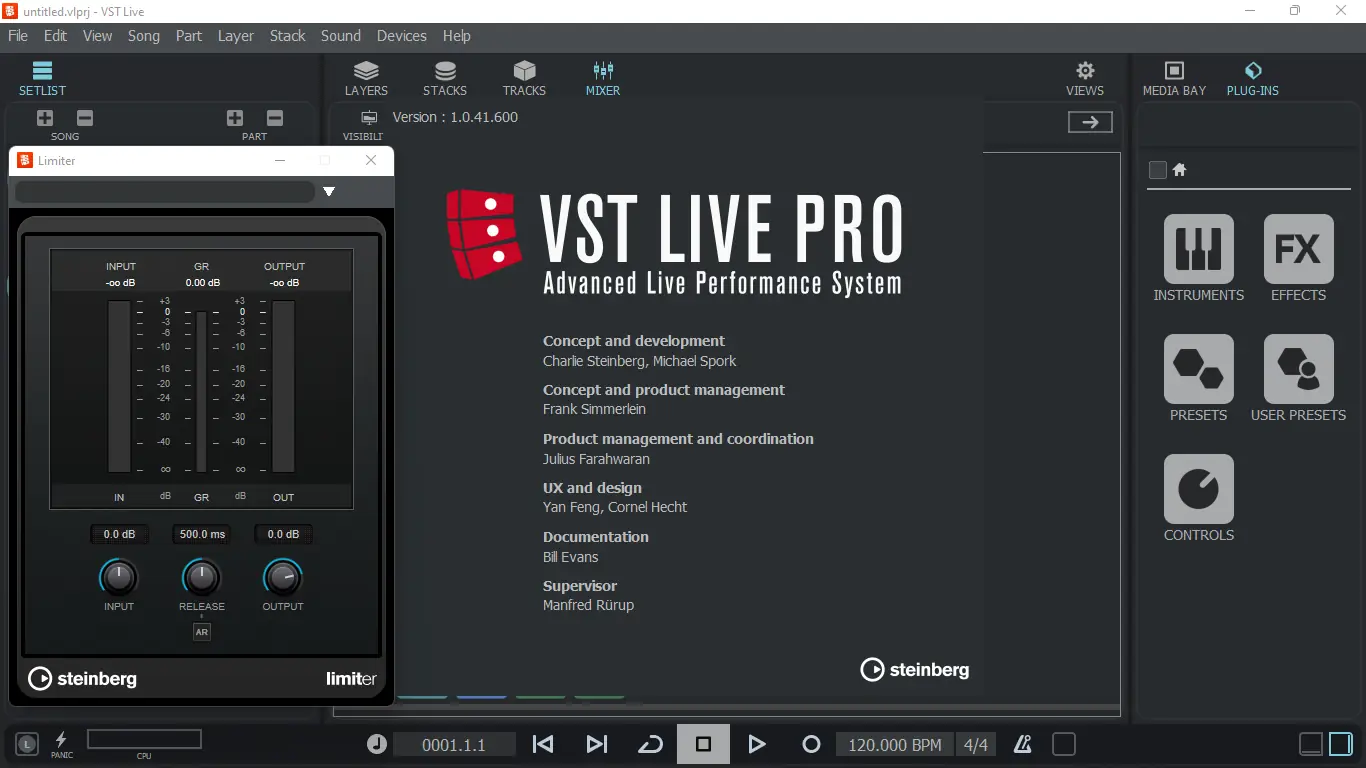Click the Steinberg logo in the Limiter
The height and width of the screenshot is (768, 1366).
coord(82,679)
